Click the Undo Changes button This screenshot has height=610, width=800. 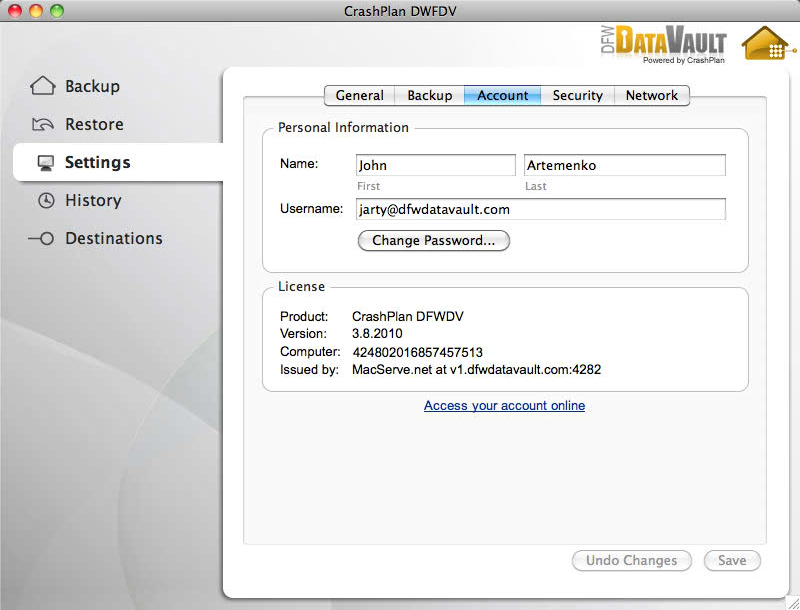click(632, 561)
